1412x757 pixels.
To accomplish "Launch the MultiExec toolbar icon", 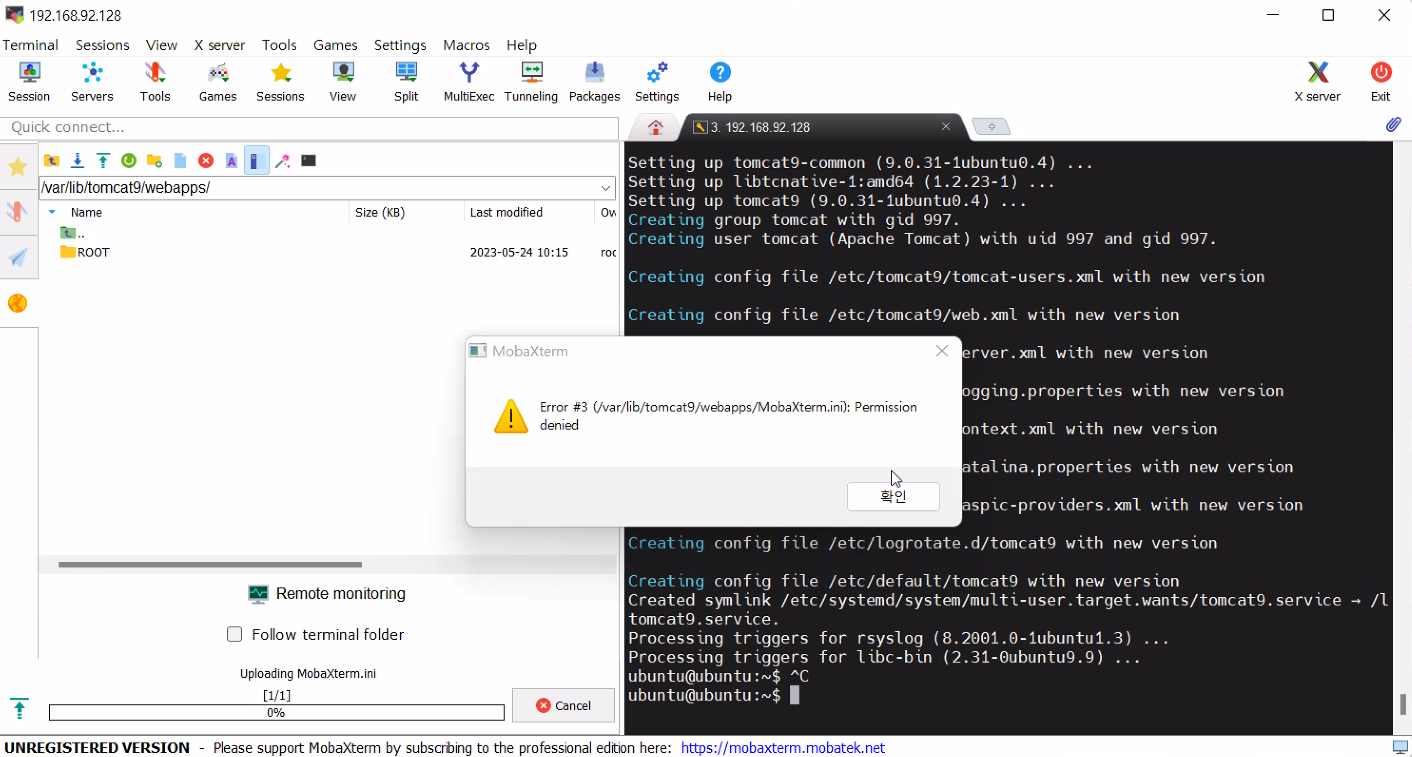I will 469,82.
